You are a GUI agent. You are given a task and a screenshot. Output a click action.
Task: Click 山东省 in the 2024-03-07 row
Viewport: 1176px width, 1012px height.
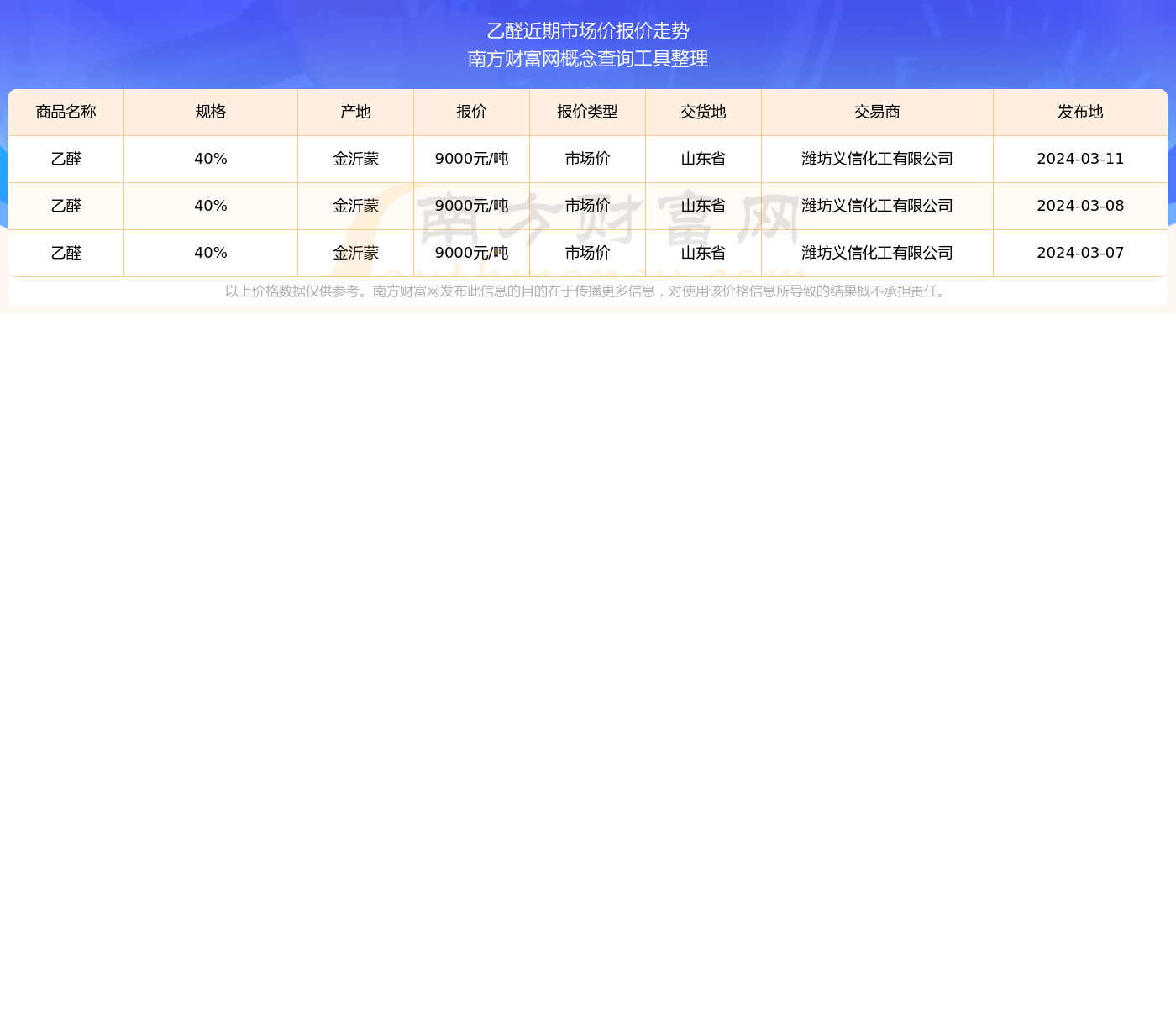703,253
